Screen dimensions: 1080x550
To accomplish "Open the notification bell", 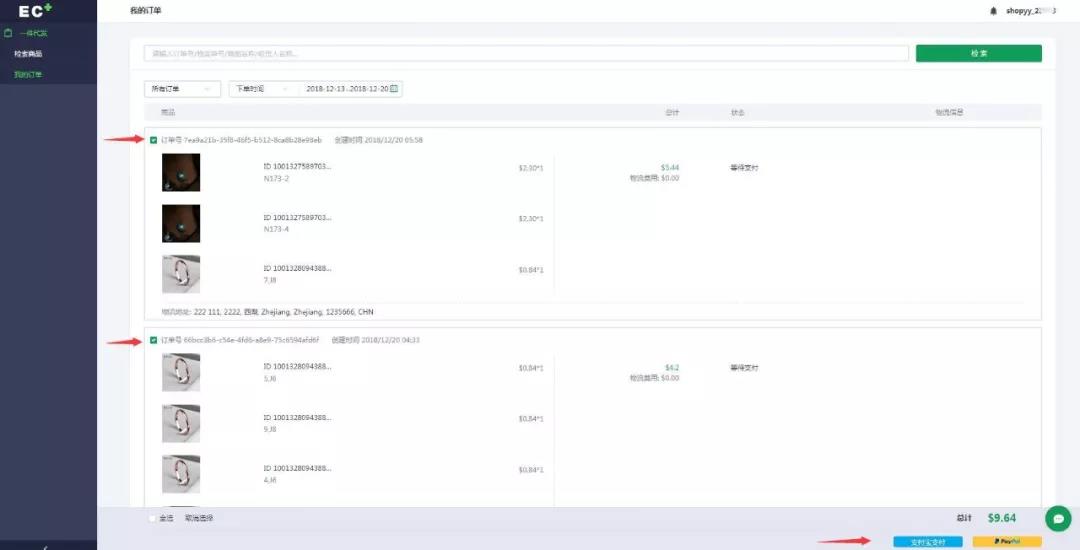I will coord(993,11).
